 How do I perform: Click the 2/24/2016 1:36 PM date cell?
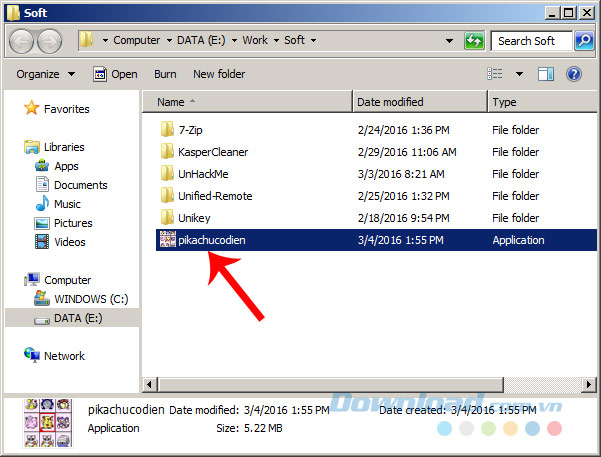[x=403, y=130]
